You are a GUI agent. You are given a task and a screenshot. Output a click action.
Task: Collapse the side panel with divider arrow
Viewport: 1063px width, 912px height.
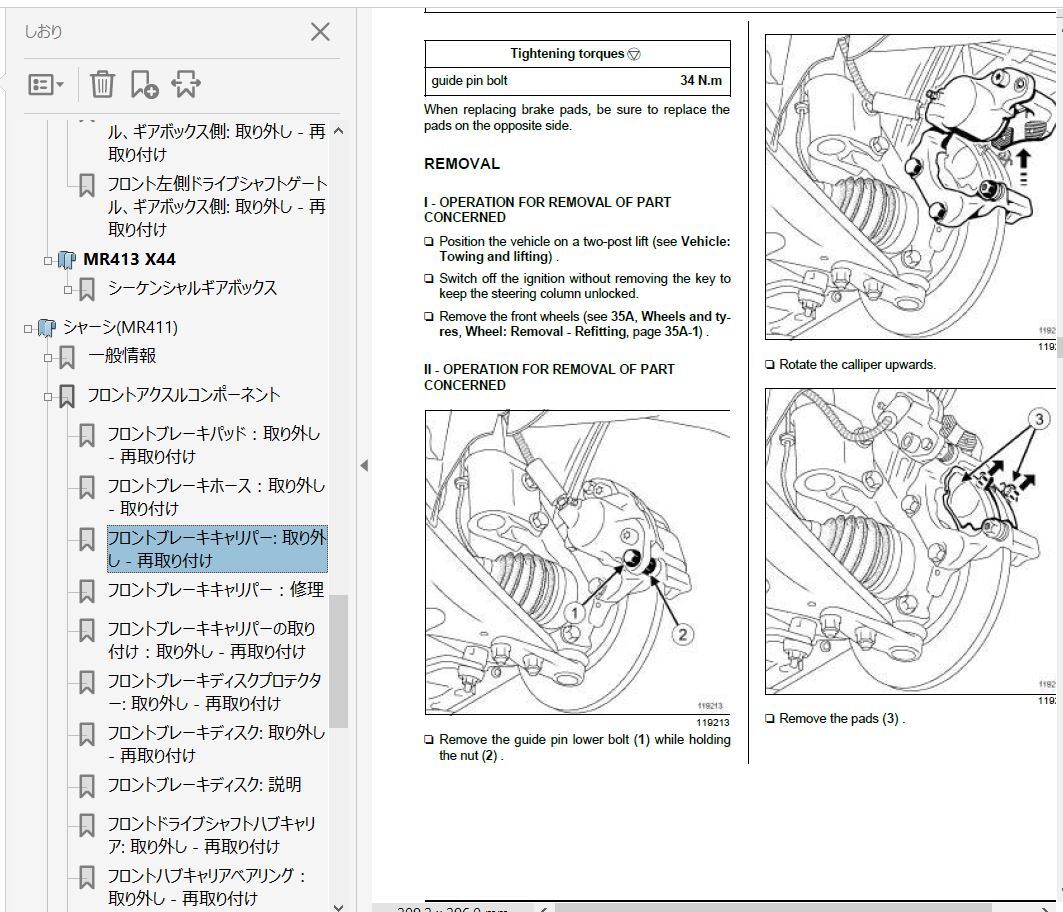point(364,465)
